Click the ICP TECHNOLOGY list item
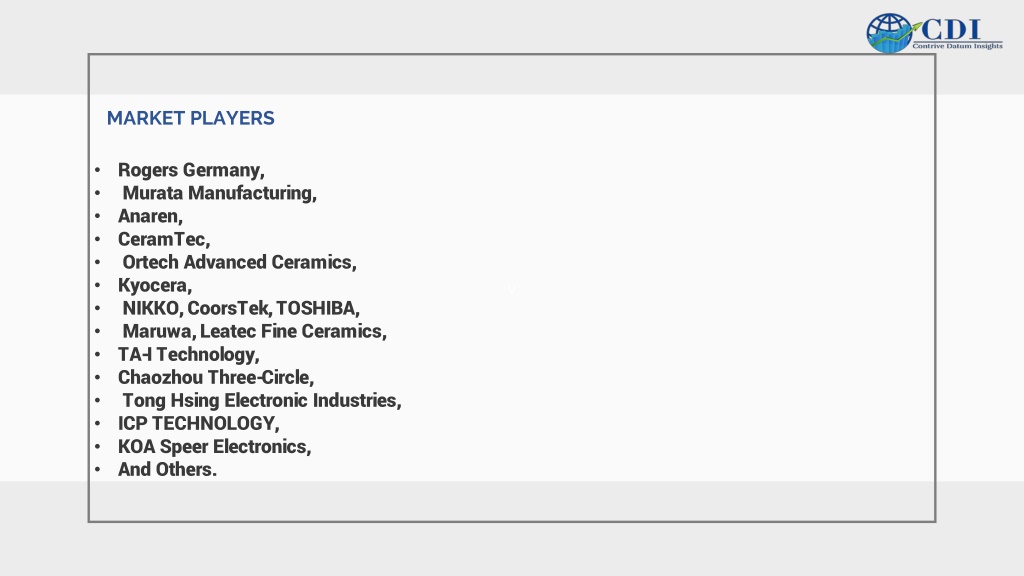This screenshot has width=1024, height=576. pyautogui.click(x=199, y=423)
